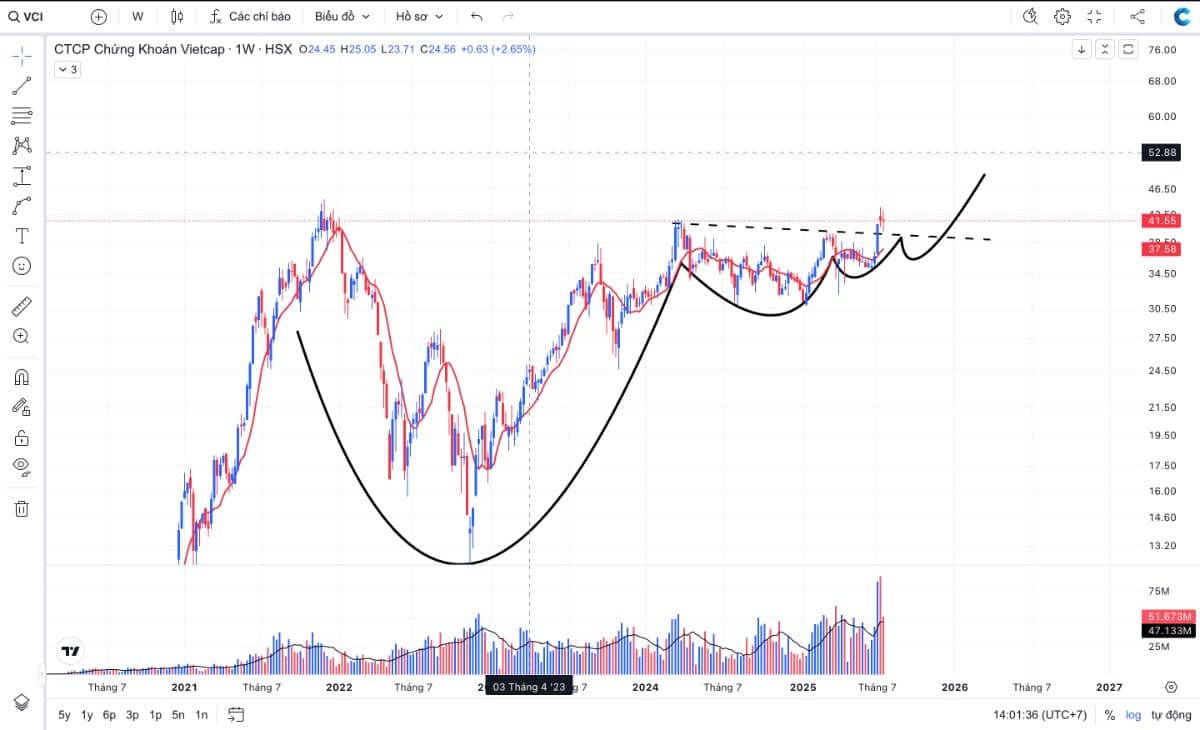Open candlestick chart style selector
This screenshot has width=1200, height=730.
coord(177,16)
